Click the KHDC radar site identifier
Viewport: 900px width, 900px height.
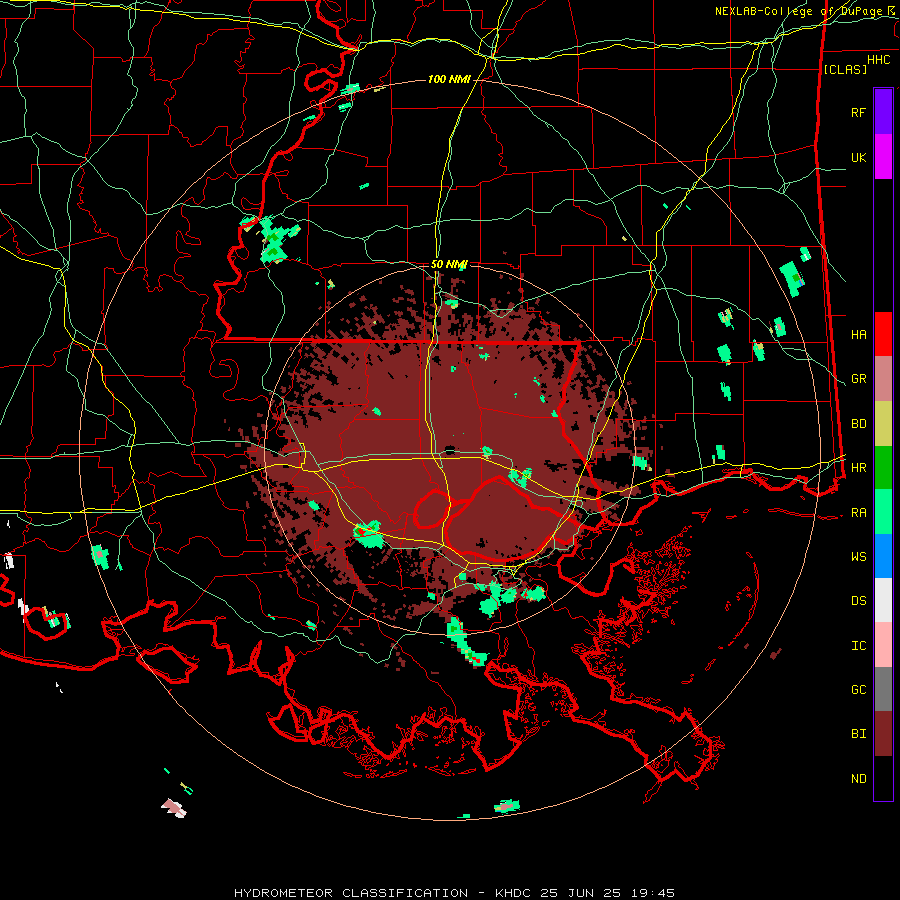pyautogui.click(x=514, y=893)
